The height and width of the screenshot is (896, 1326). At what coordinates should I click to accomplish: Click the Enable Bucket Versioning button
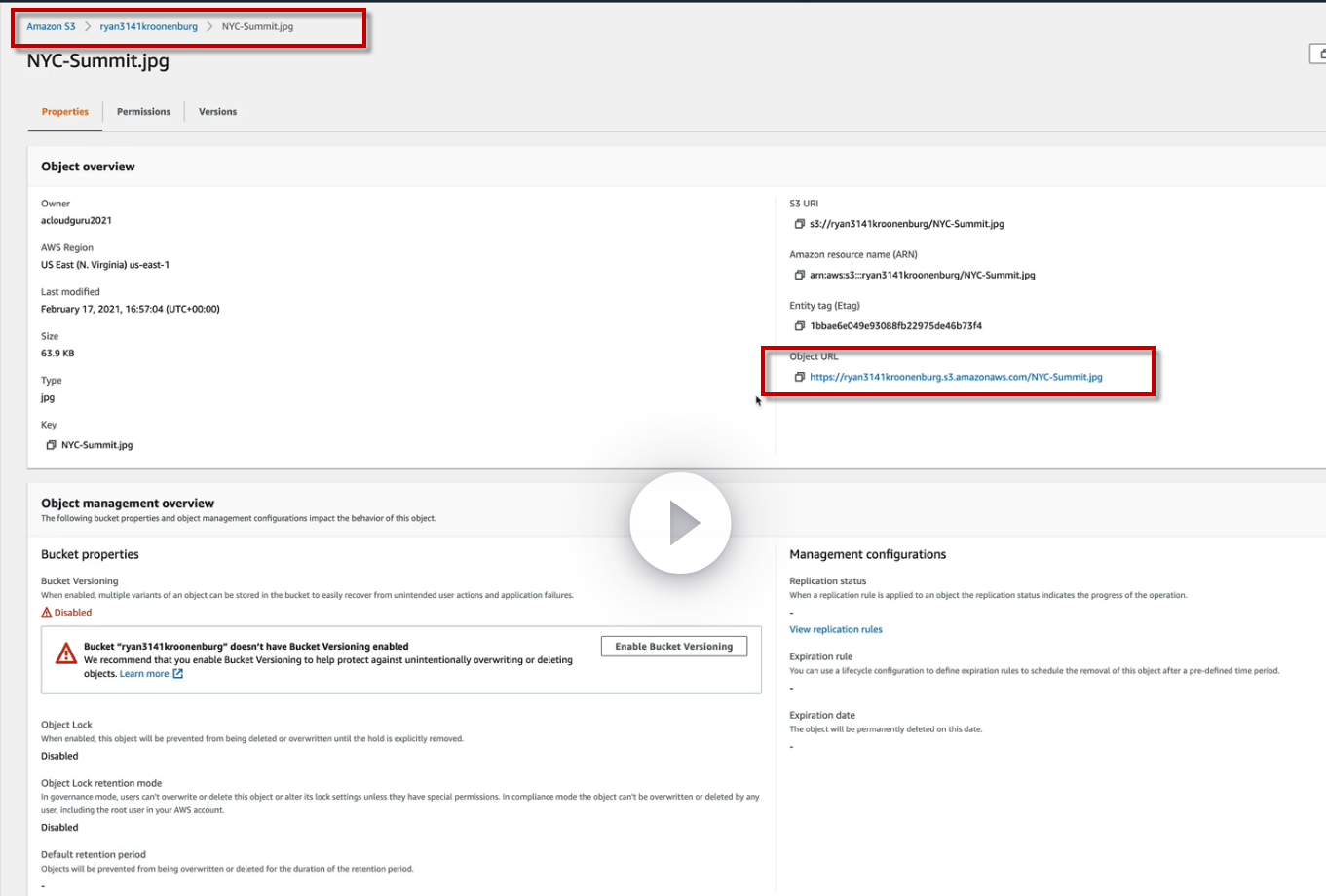pyautogui.click(x=674, y=647)
